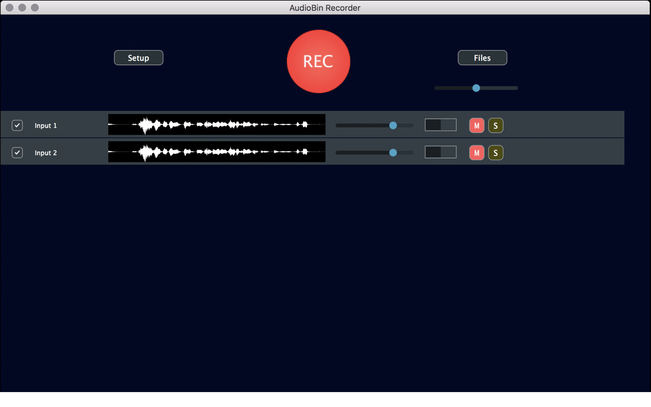Open the Files list
The height and width of the screenshot is (407, 651).
482,58
